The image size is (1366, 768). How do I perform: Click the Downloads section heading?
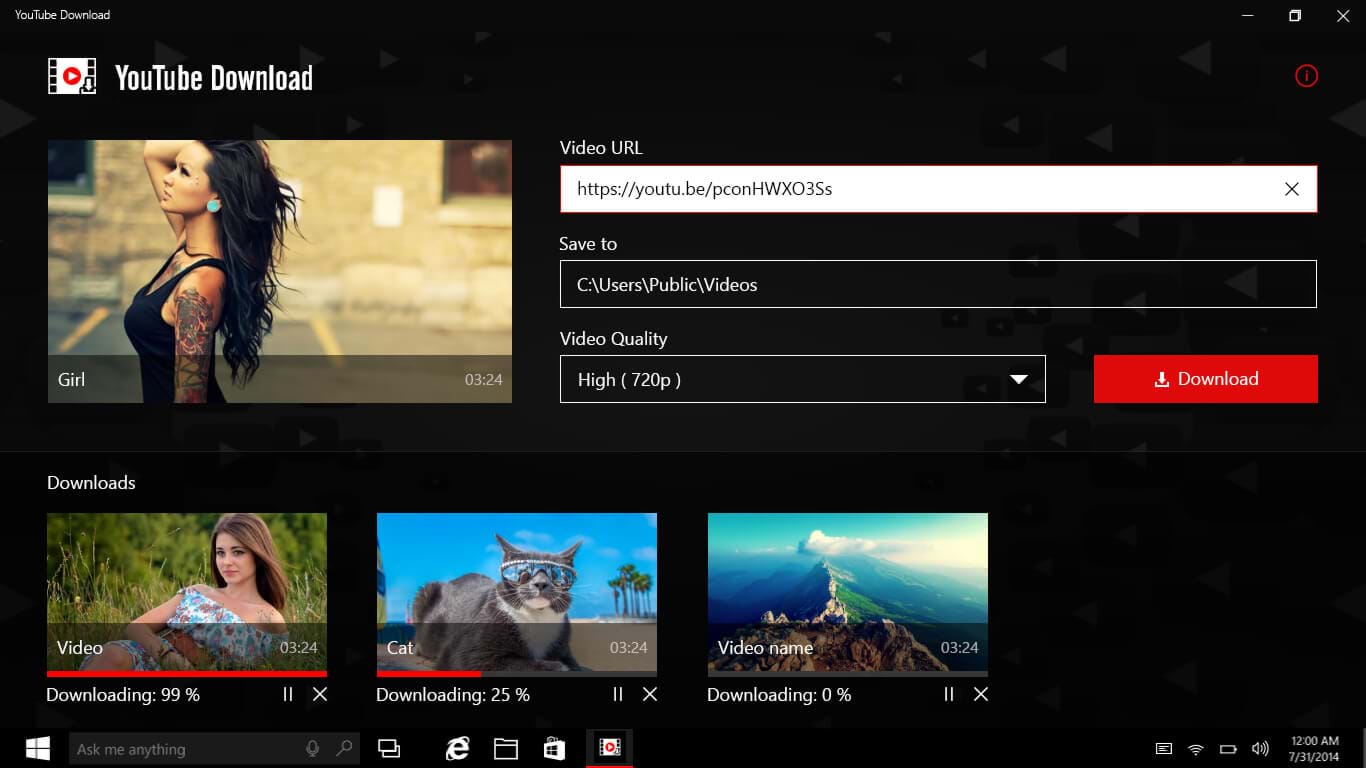[91, 483]
